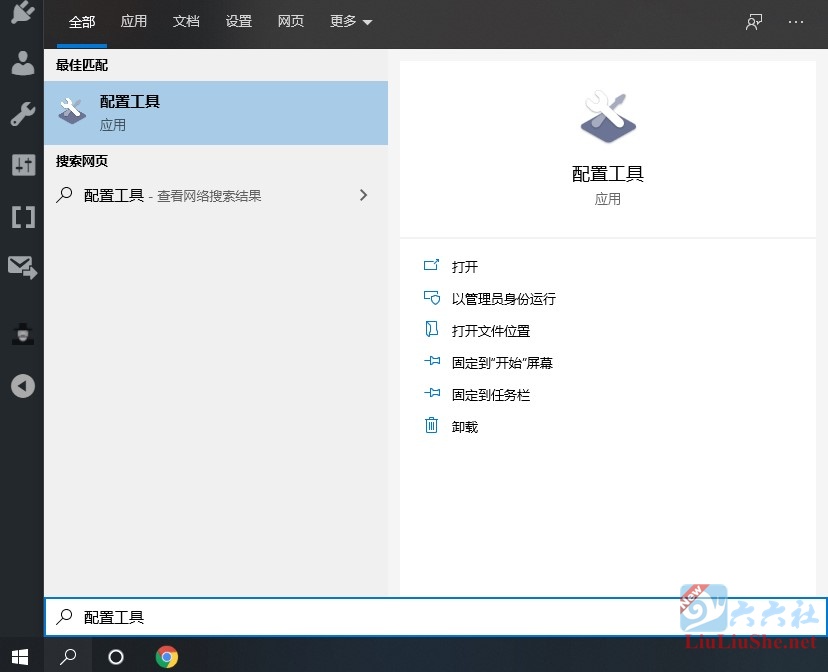Open the feedback icon in search header
The width and height of the screenshot is (828, 672).
coord(754,22)
